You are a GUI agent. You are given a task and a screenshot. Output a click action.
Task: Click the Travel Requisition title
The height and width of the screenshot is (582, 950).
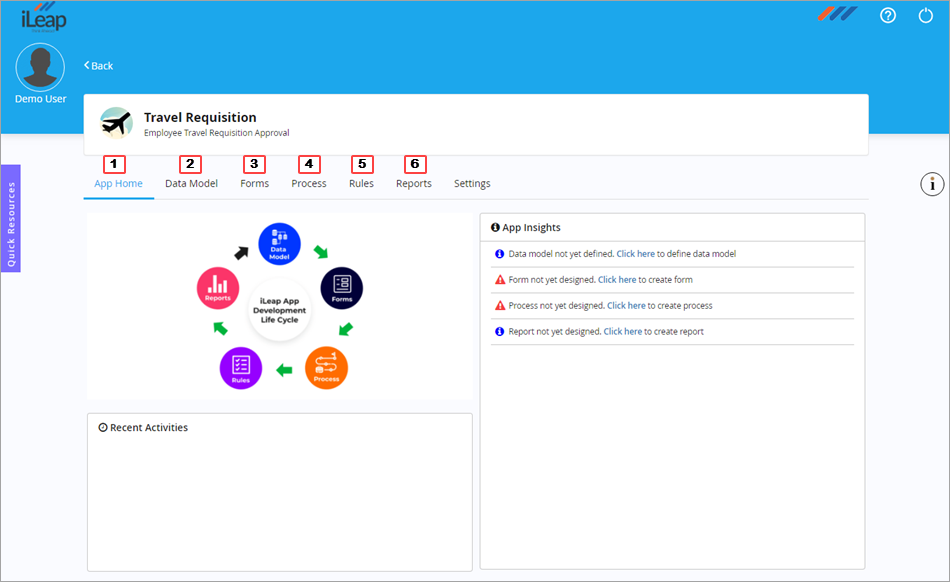[200, 117]
